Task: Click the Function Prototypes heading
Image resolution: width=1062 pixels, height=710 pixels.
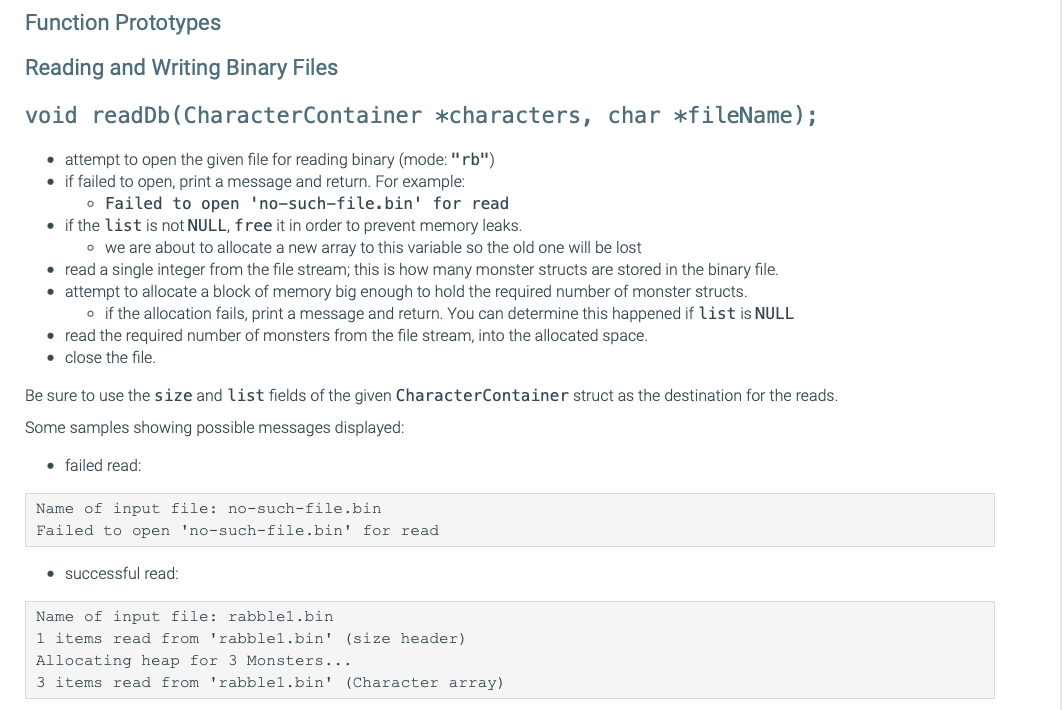Action: click(123, 23)
